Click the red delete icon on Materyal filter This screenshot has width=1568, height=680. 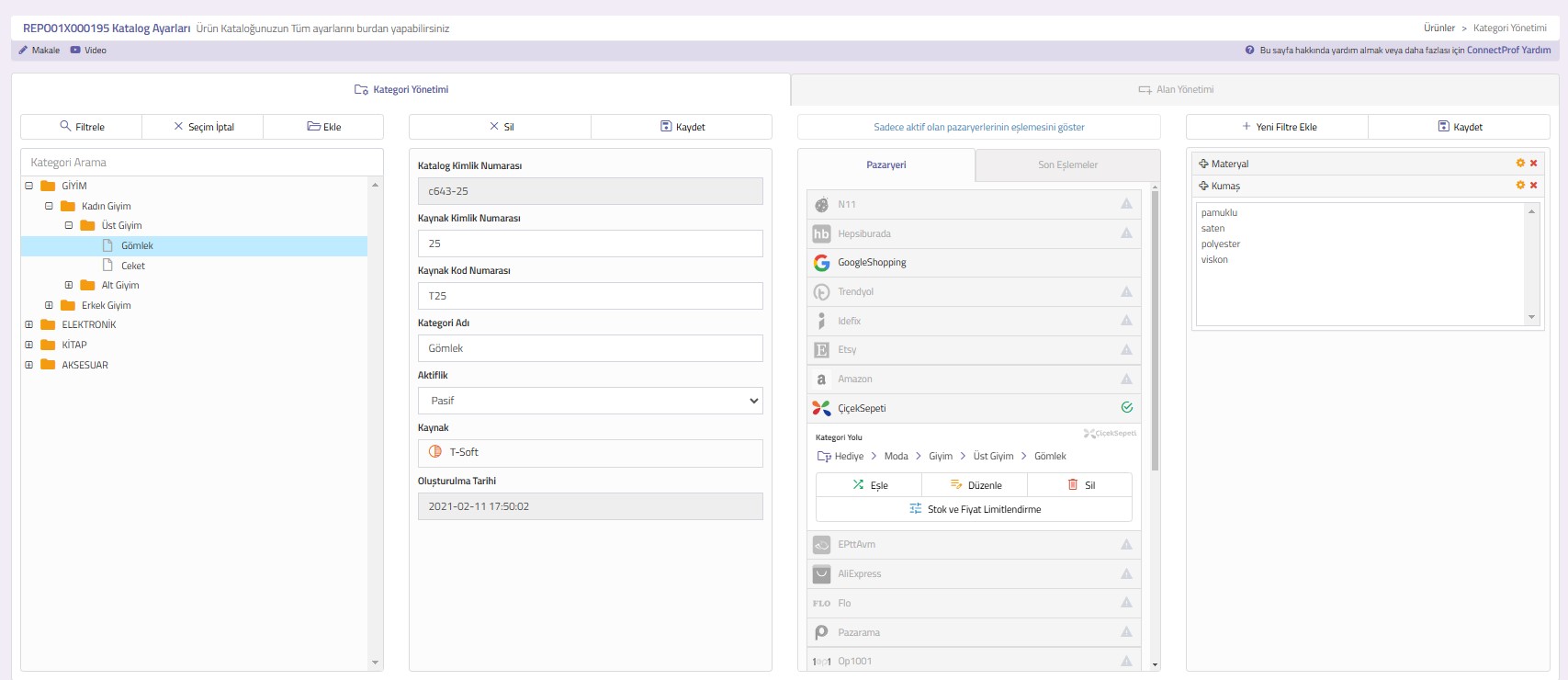[x=1533, y=164]
